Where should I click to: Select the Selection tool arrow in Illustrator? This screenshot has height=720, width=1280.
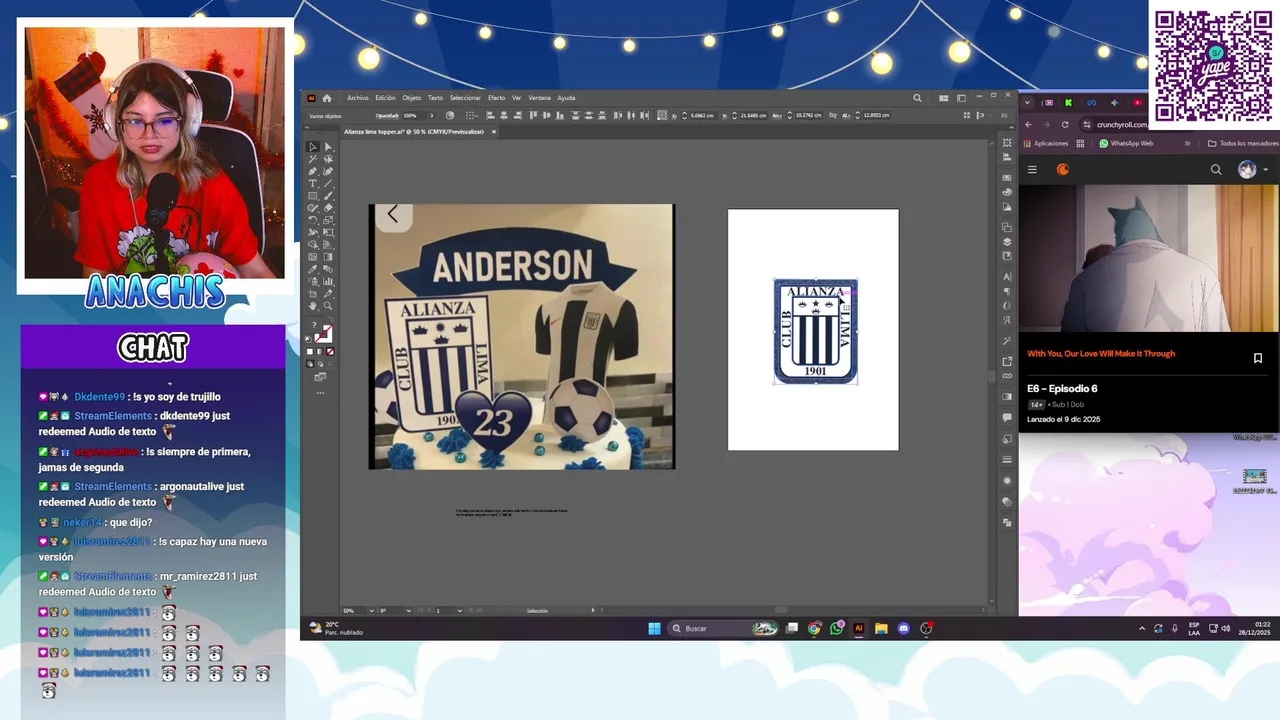coord(313,147)
